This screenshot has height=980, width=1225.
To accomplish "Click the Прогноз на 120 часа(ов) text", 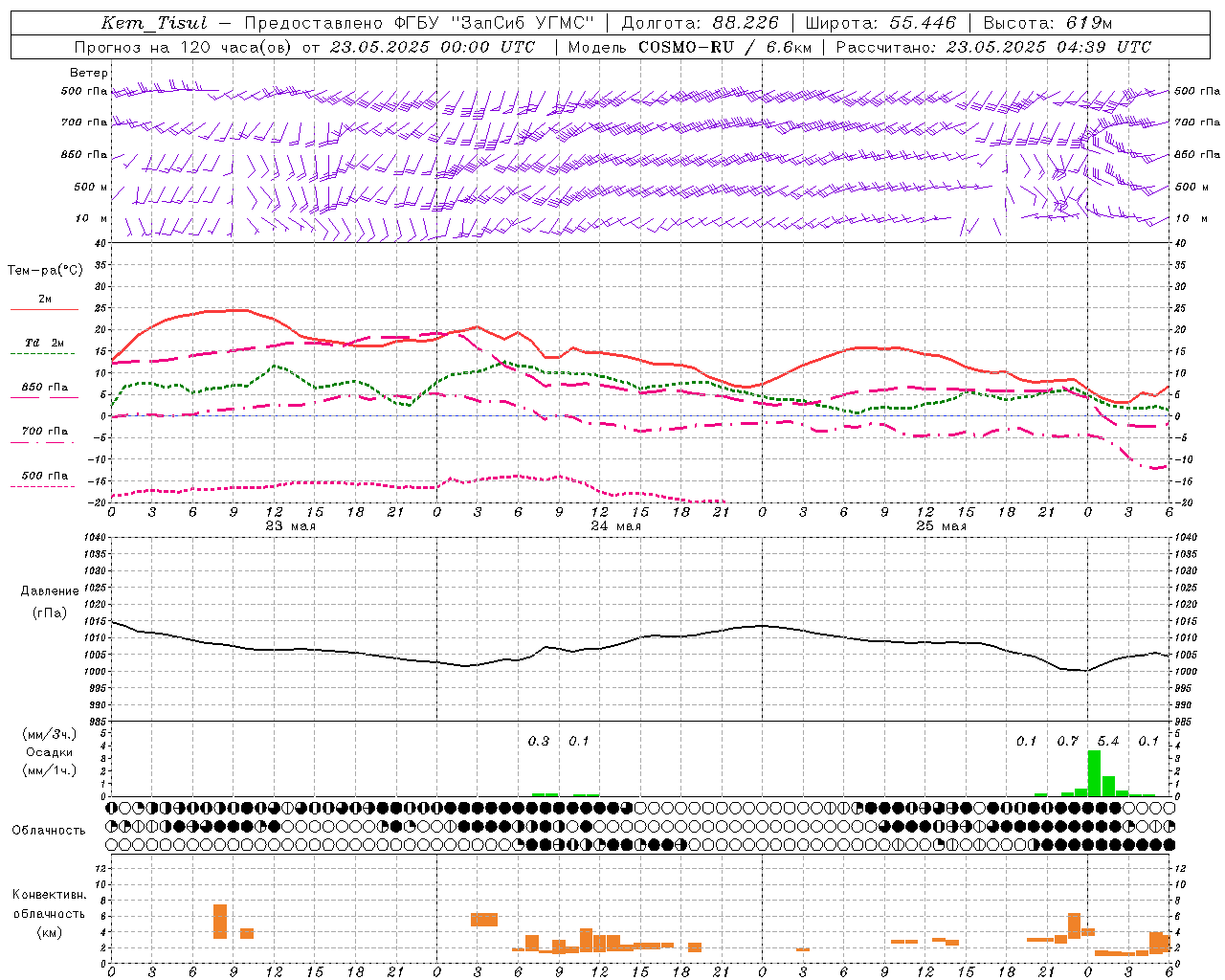I will pyautogui.click(x=184, y=47).
